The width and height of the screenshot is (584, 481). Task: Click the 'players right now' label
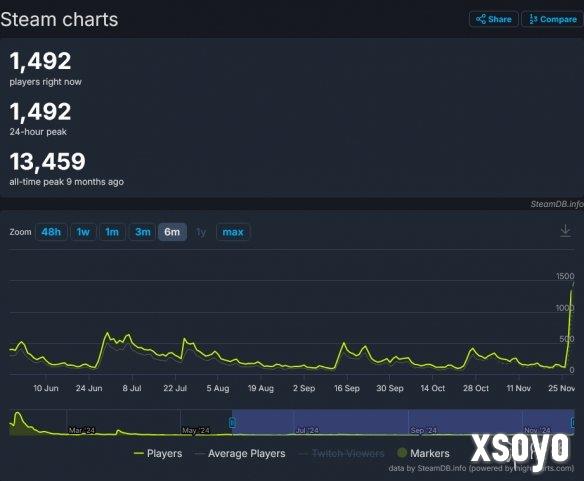pyautogui.click(x=45, y=82)
